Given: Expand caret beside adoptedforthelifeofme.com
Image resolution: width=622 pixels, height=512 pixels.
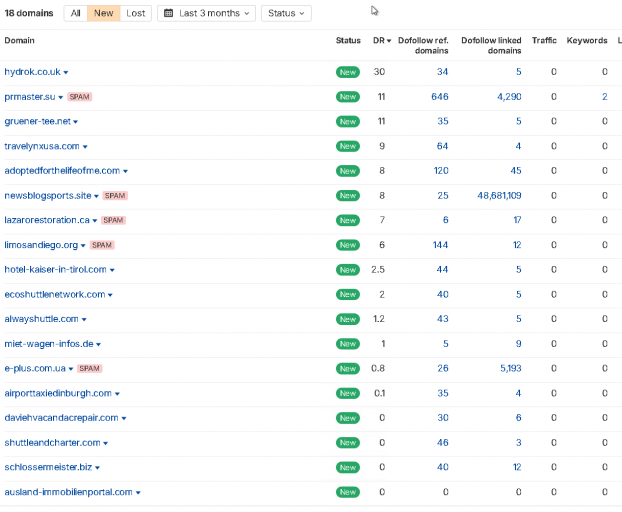Looking at the screenshot, I should click(x=125, y=171).
